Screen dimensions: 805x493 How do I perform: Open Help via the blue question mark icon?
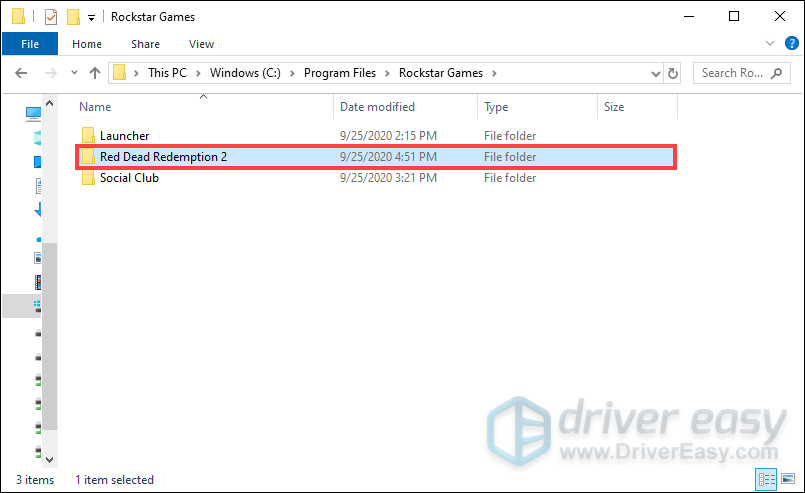point(792,44)
